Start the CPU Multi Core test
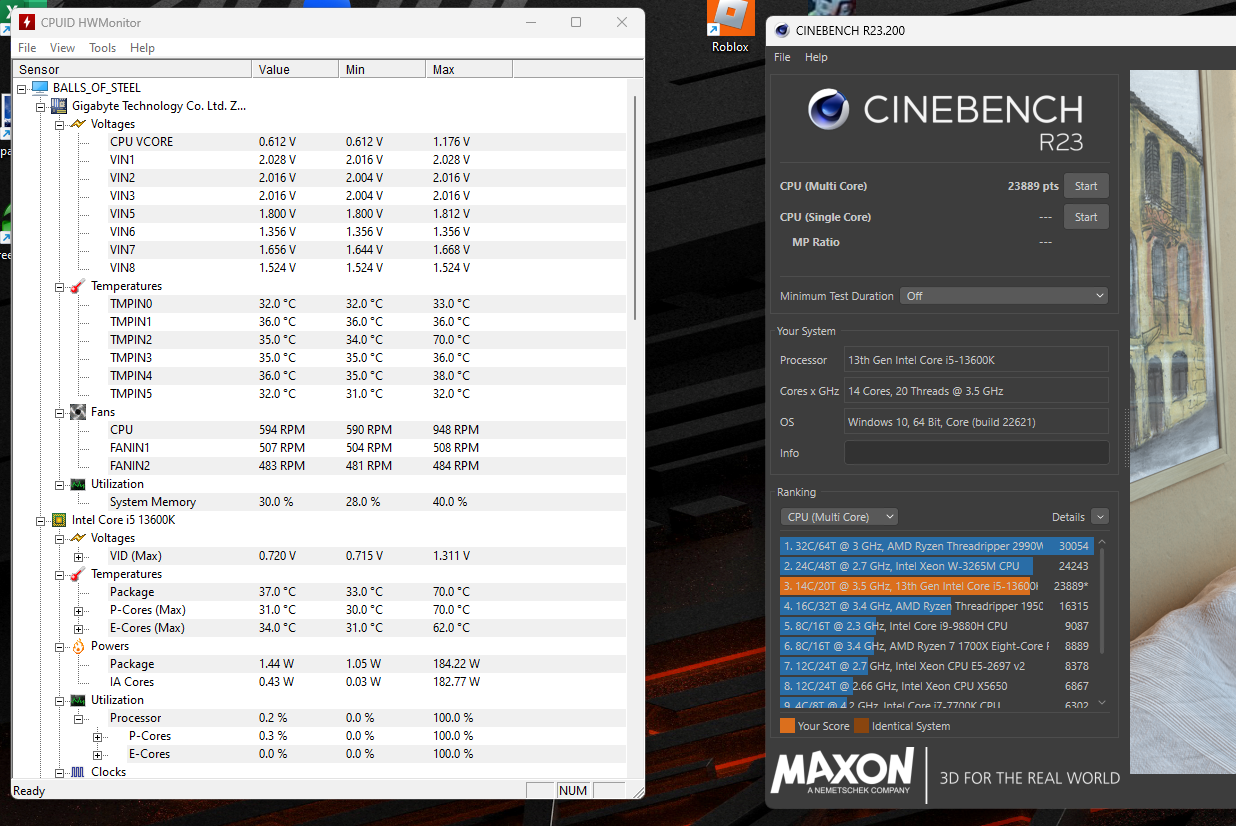The width and height of the screenshot is (1236, 826). click(1086, 186)
